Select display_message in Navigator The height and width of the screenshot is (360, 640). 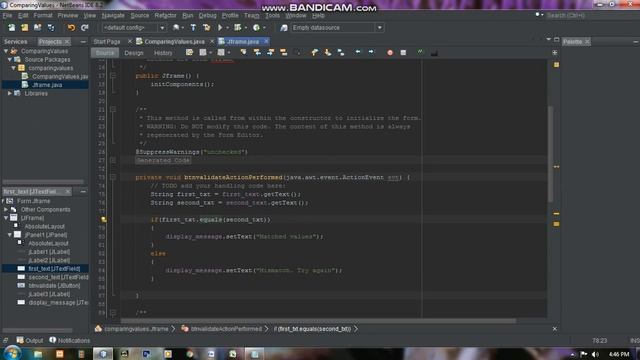[x=58, y=302]
